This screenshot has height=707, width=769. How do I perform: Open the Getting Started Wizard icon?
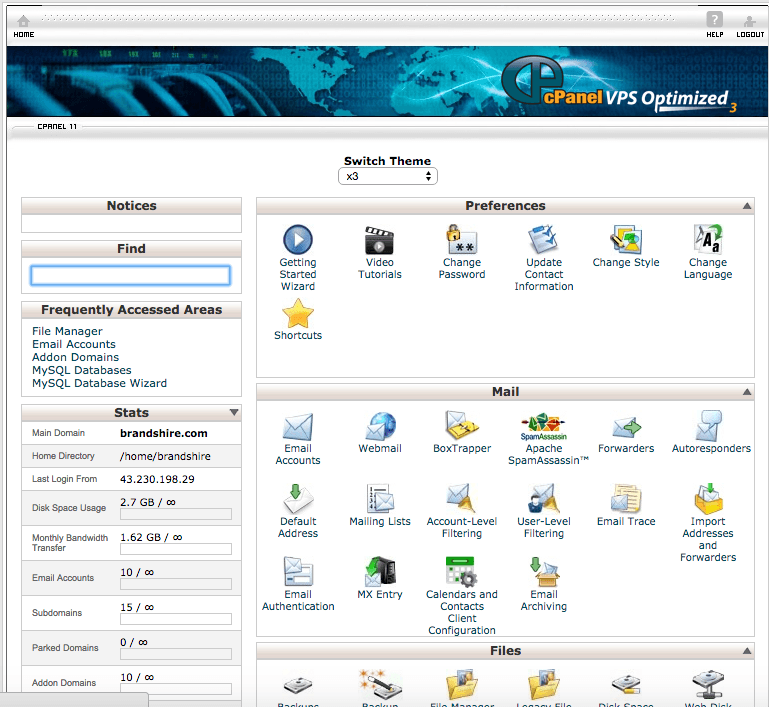298,239
